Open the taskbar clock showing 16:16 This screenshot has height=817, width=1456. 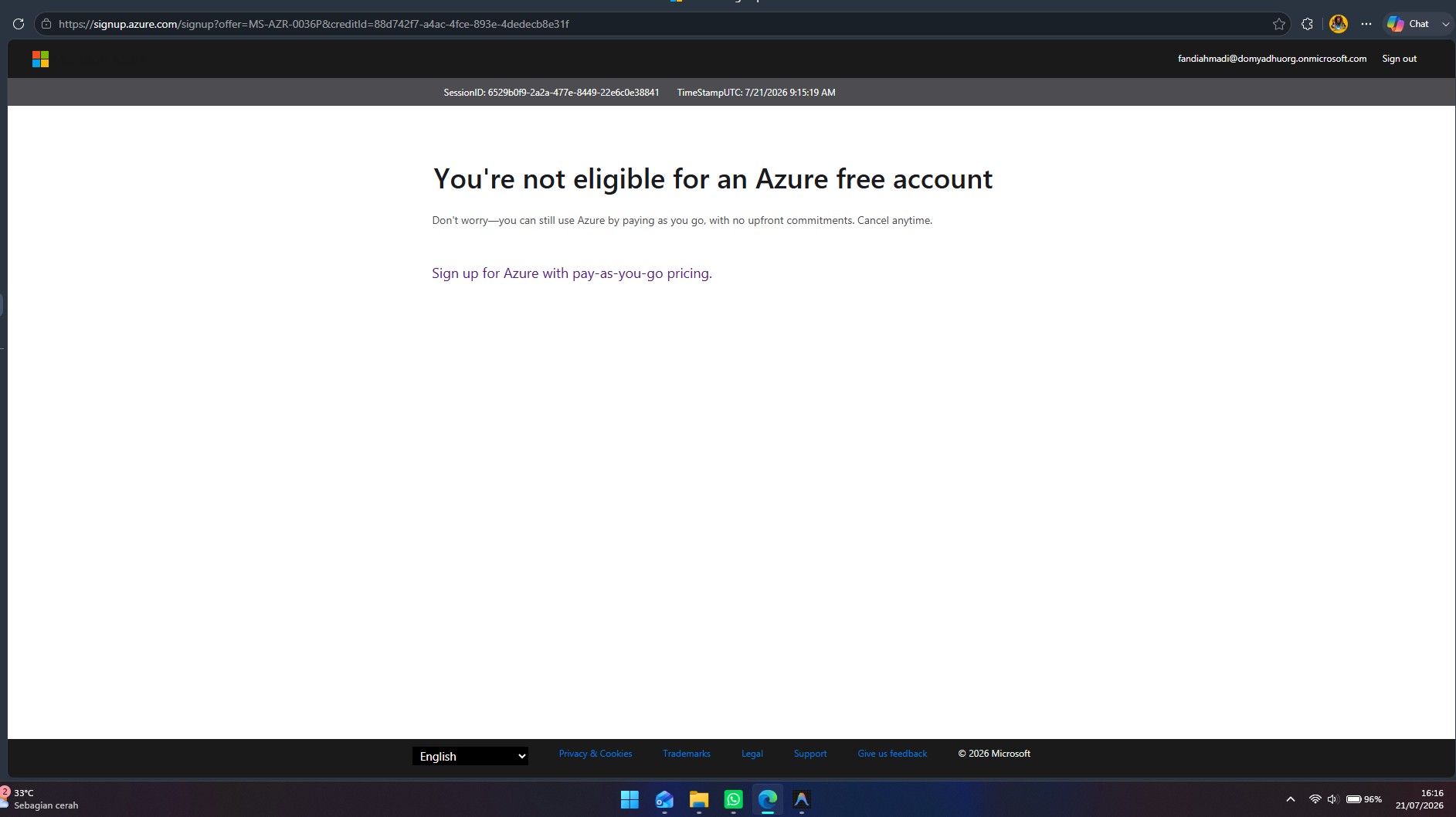pos(1420,799)
